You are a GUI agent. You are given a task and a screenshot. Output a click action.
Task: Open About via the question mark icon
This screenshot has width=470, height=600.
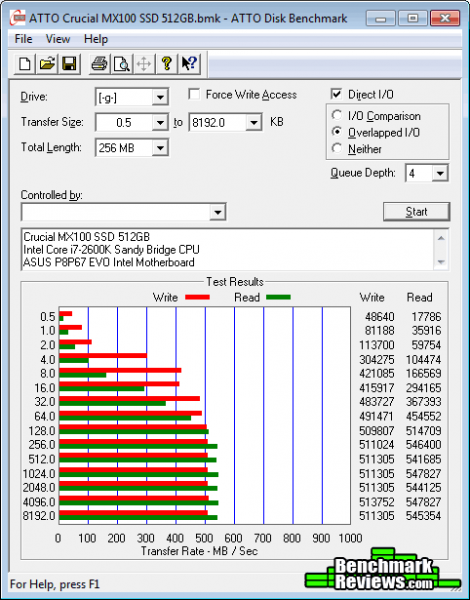pyautogui.click(x=166, y=64)
